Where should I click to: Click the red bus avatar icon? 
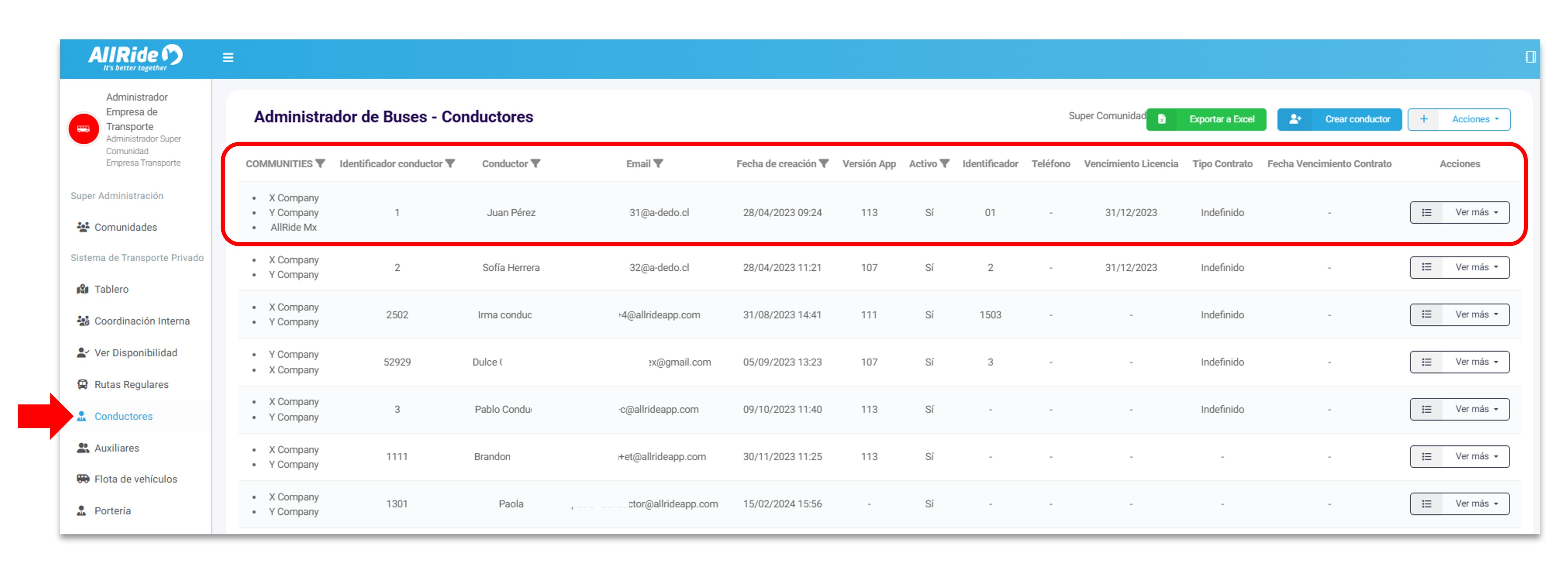point(83,129)
